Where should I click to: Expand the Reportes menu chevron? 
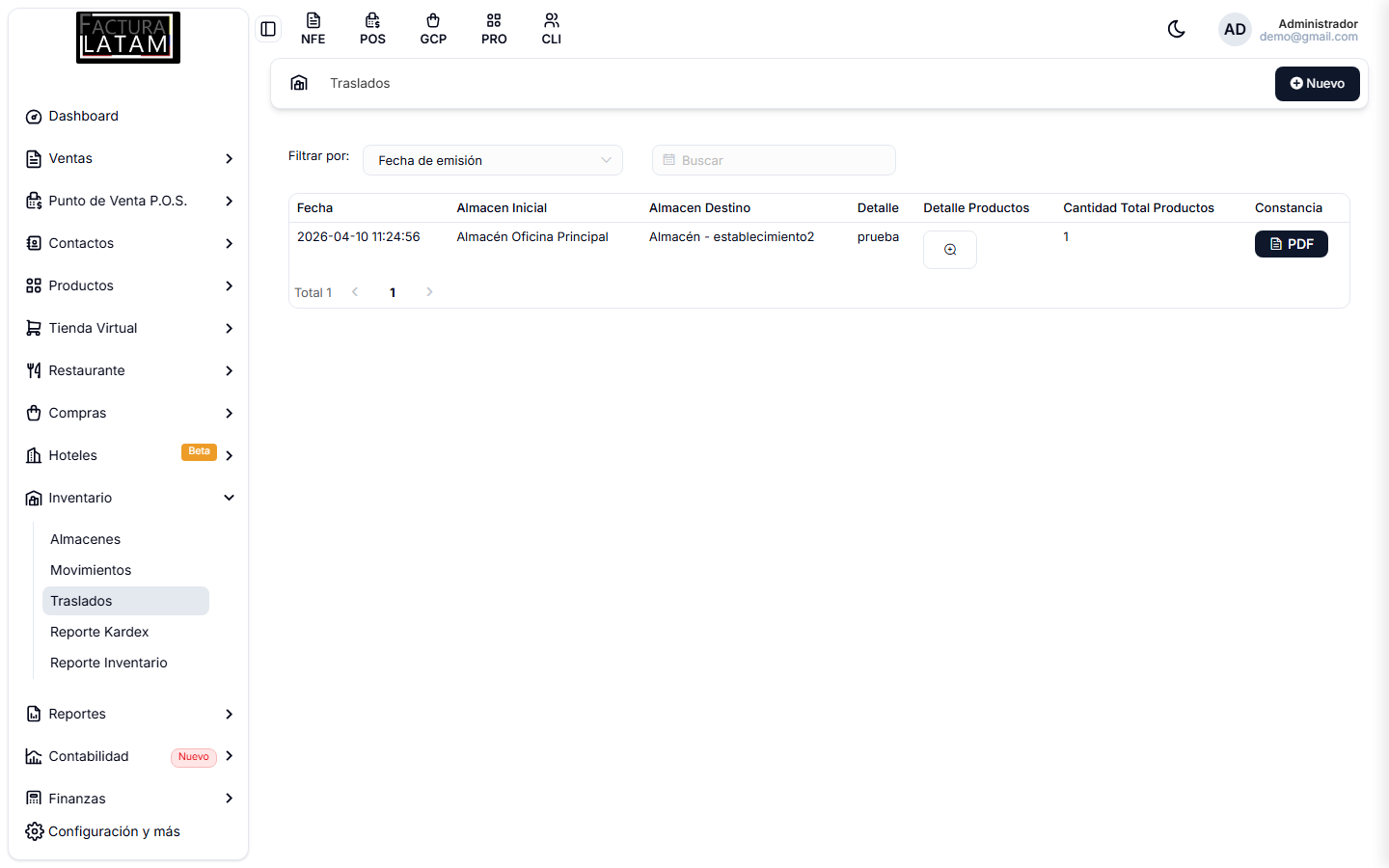click(230, 715)
